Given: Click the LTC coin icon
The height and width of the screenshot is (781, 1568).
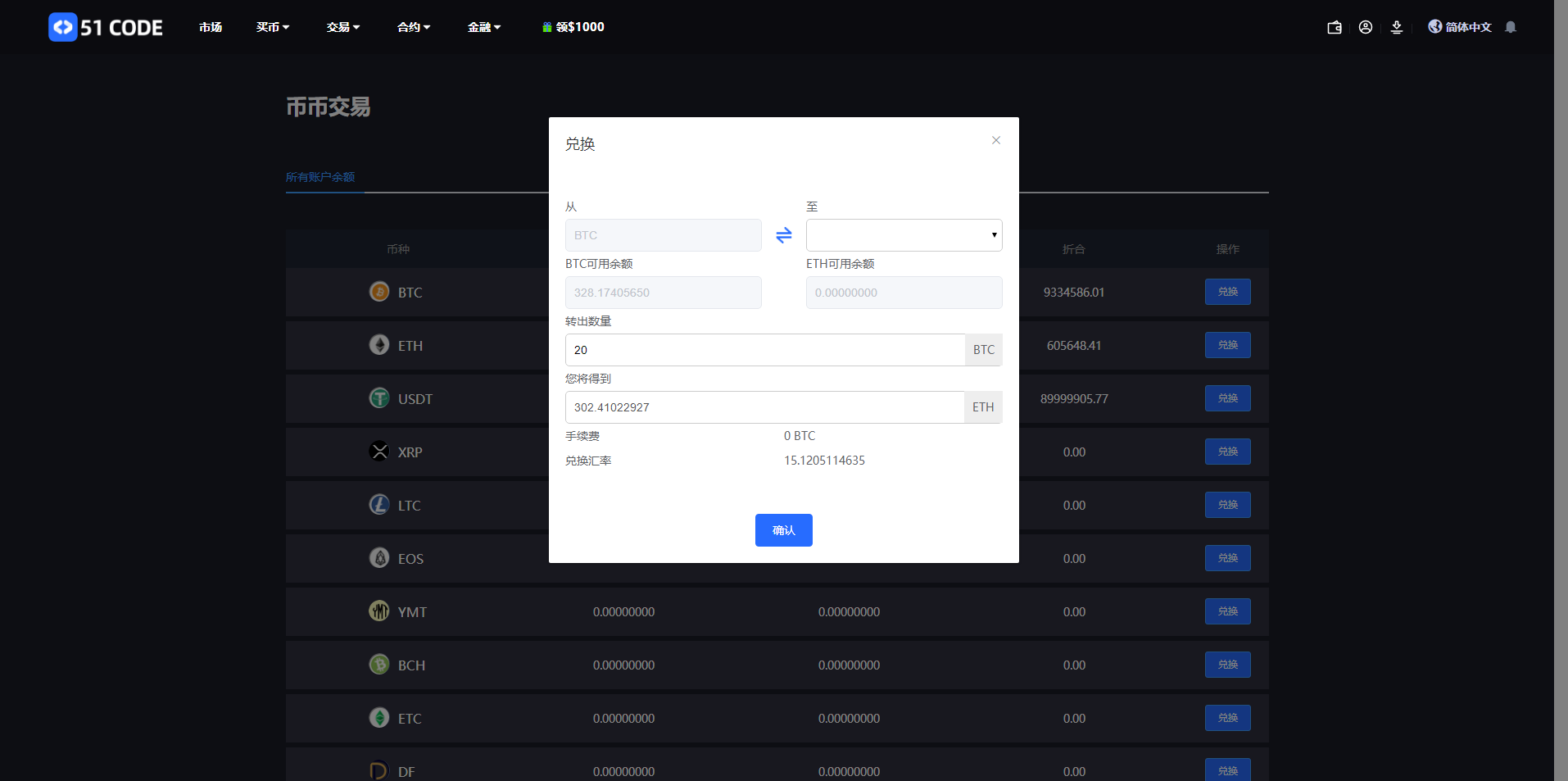Looking at the screenshot, I should pyautogui.click(x=379, y=505).
